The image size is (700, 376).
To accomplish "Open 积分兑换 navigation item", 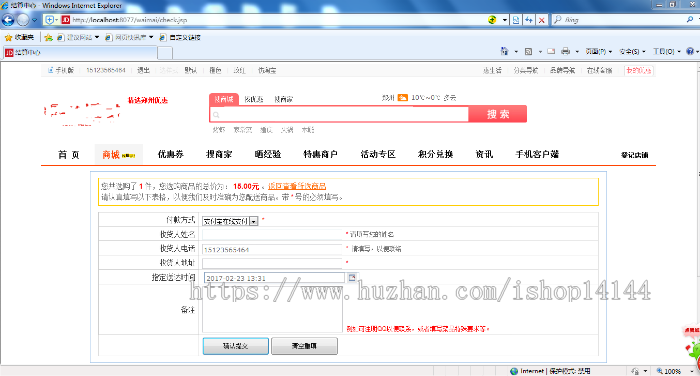I will 435,154.
